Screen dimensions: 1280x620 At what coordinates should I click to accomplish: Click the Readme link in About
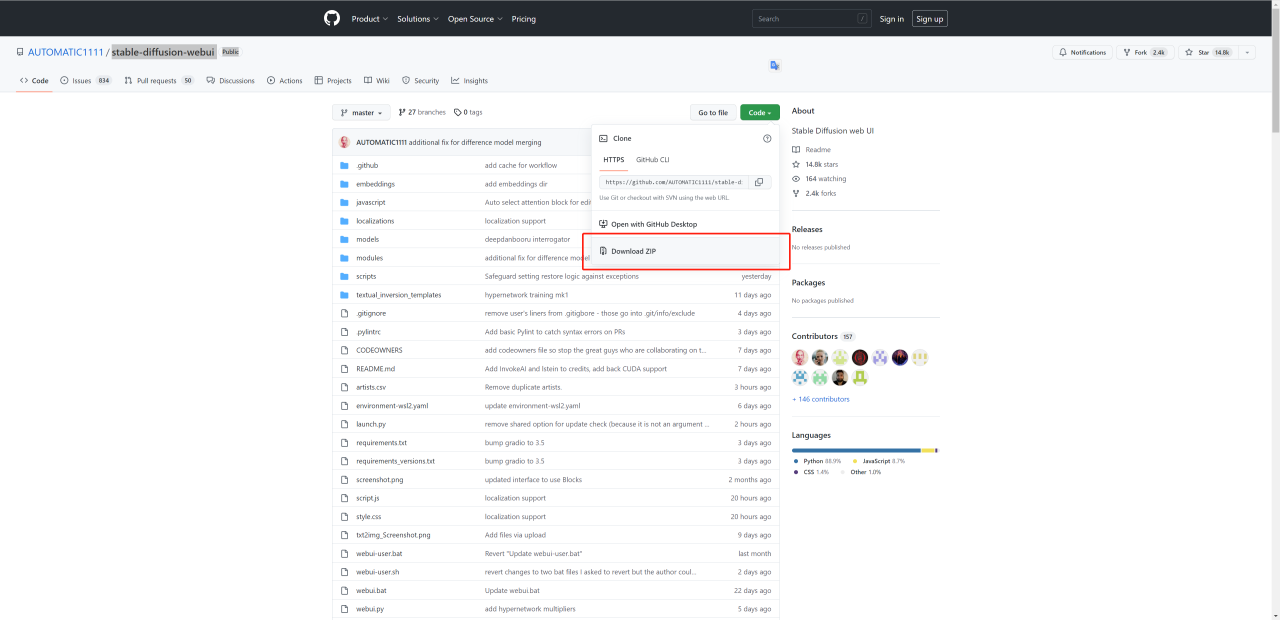(818, 150)
